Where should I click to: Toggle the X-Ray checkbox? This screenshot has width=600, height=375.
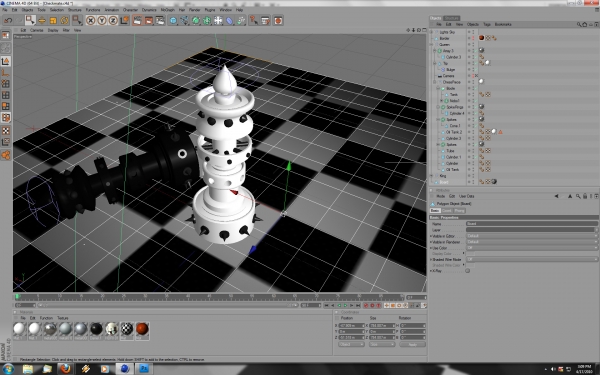[x=468, y=271]
